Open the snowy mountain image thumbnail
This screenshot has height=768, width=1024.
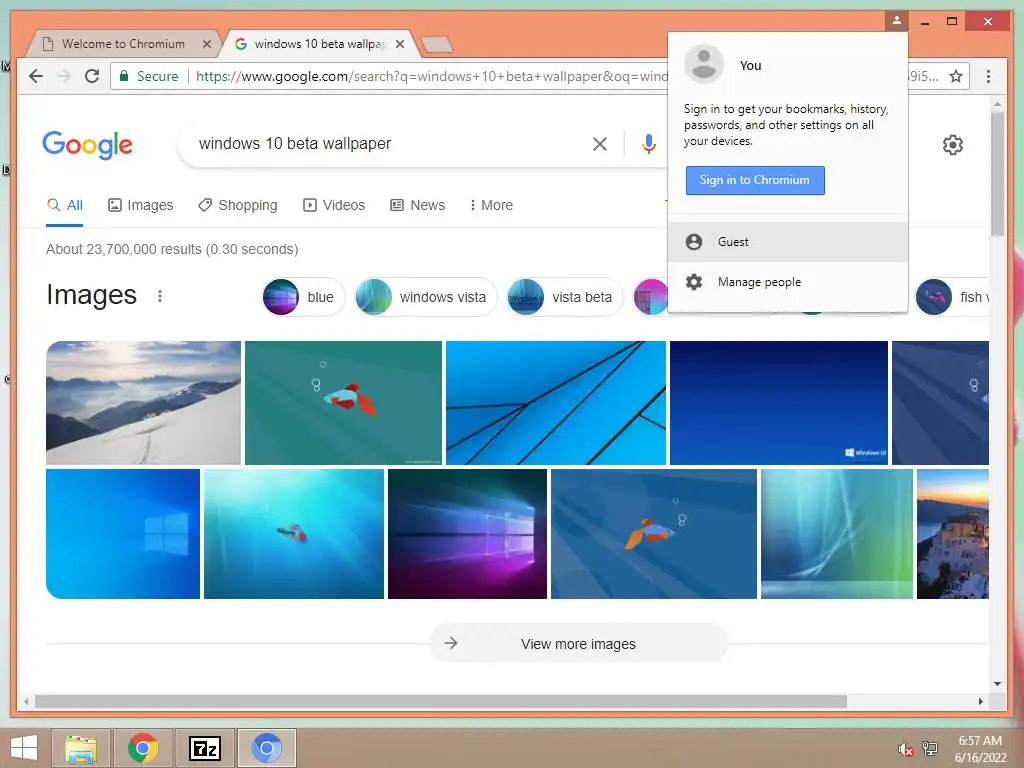(143, 403)
